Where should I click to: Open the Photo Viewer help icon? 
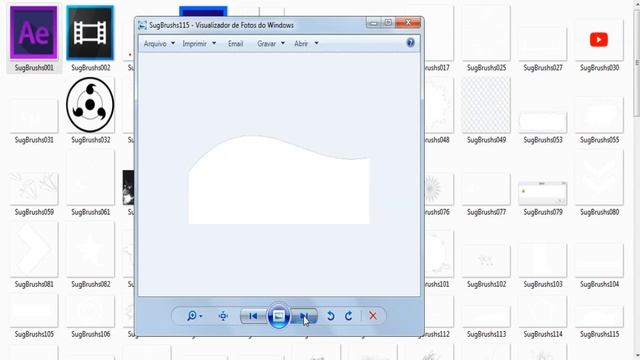[x=411, y=43]
